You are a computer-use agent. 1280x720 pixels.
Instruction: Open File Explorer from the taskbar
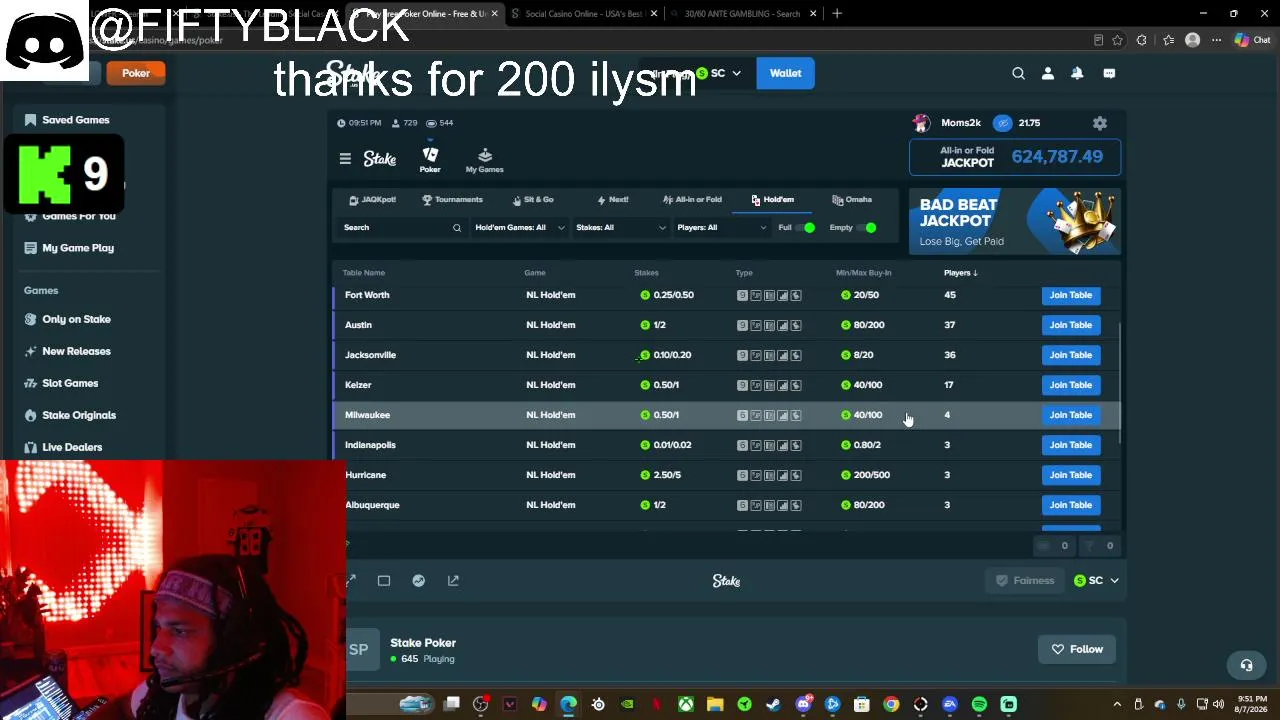[715, 704]
